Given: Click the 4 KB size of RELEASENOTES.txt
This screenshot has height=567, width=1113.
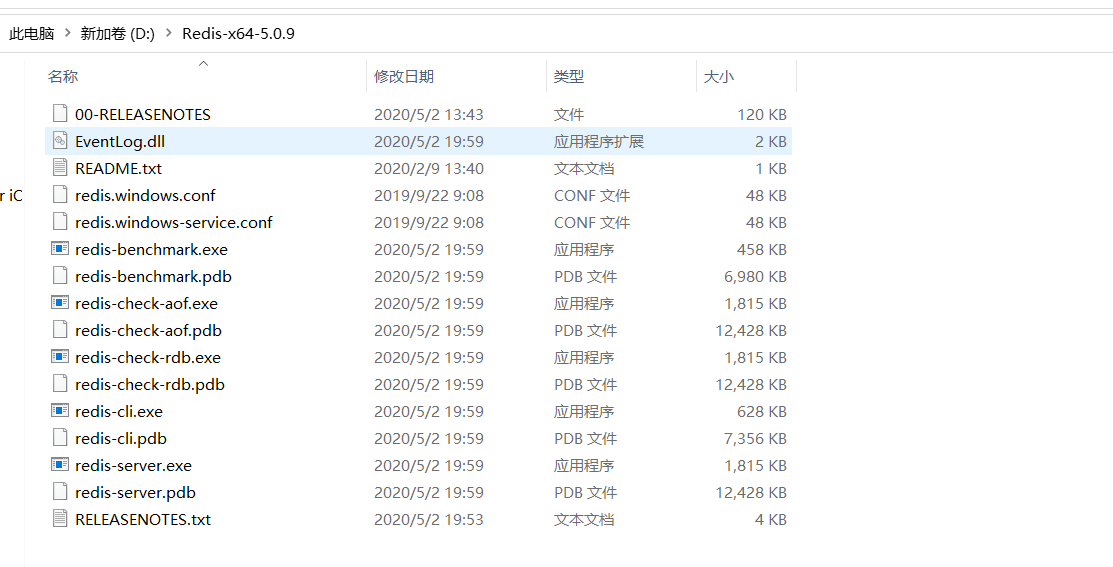Looking at the screenshot, I should [x=771, y=519].
